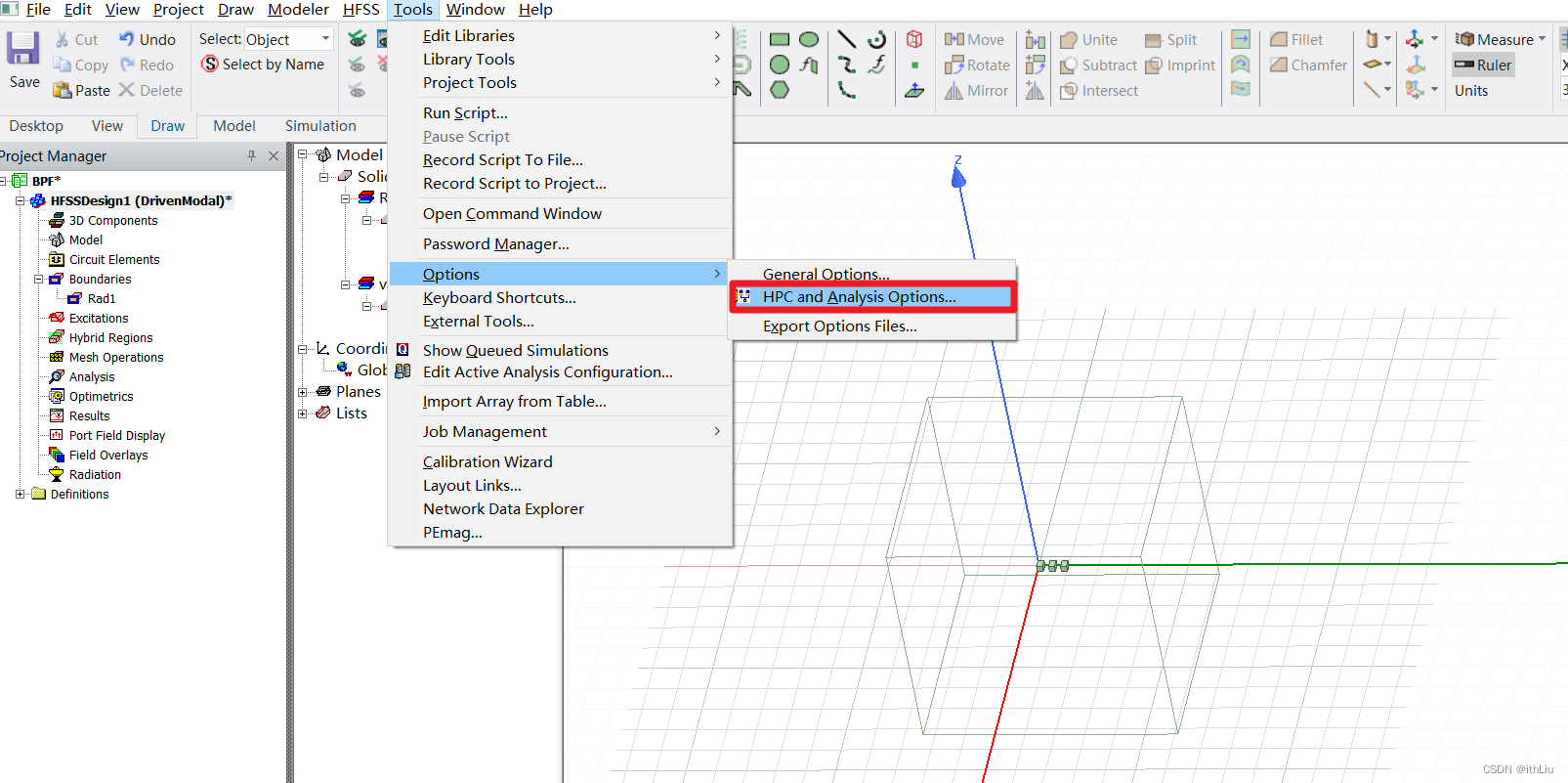Image resolution: width=1568 pixels, height=783 pixels.
Task: Open the cylinder primitive dropdown arrow
Action: pos(1387,39)
